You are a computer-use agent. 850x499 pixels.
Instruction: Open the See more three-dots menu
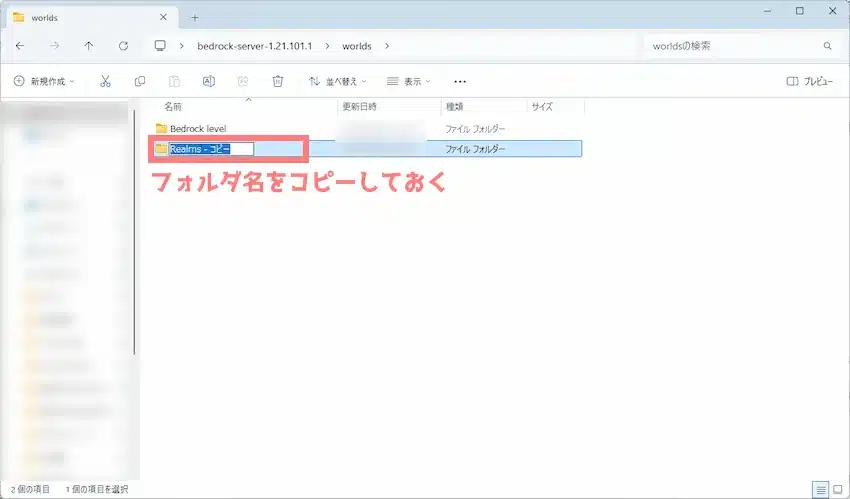point(460,81)
